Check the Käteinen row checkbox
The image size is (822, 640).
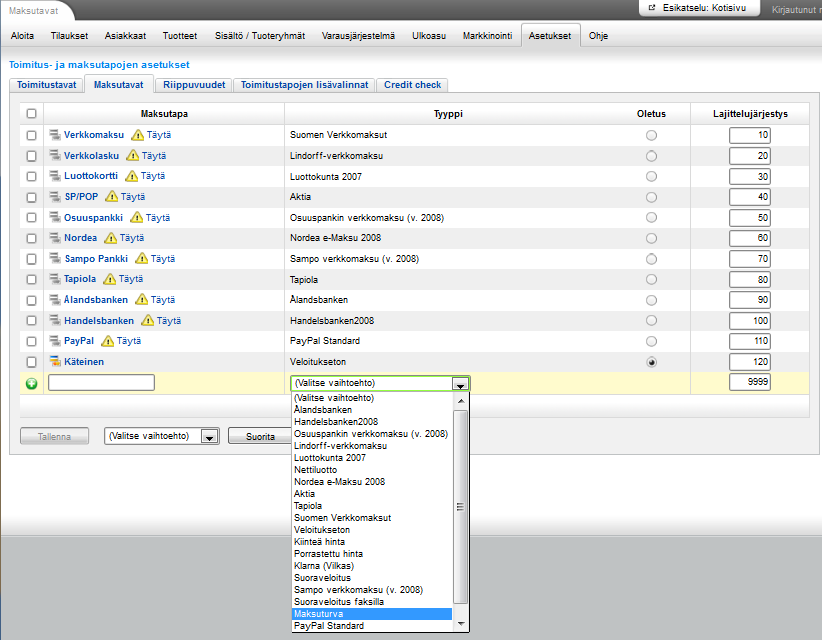tap(31, 362)
